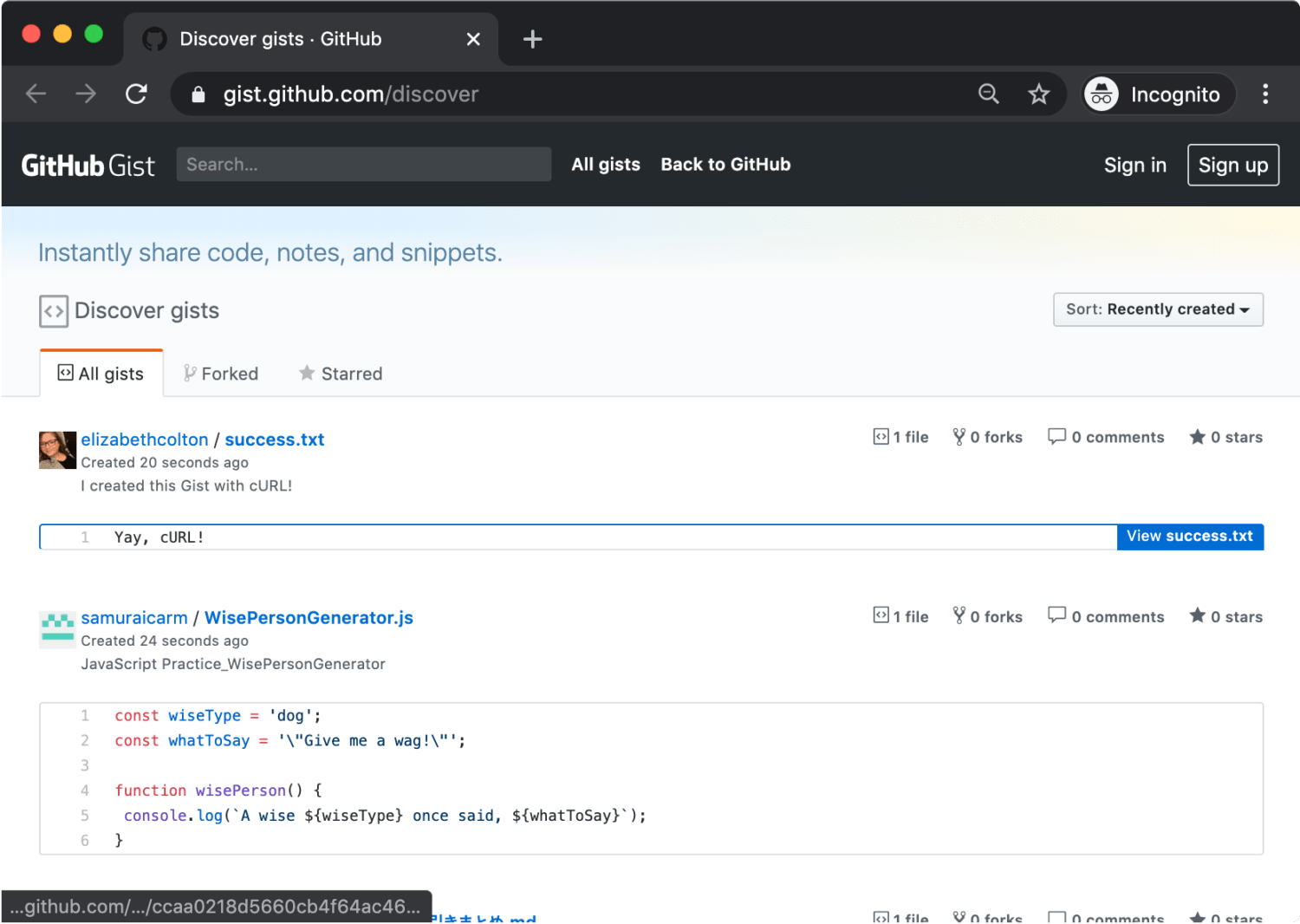Screen dimensions: 1300x924
Task: Focus the Gist search field
Action: (x=363, y=165)
